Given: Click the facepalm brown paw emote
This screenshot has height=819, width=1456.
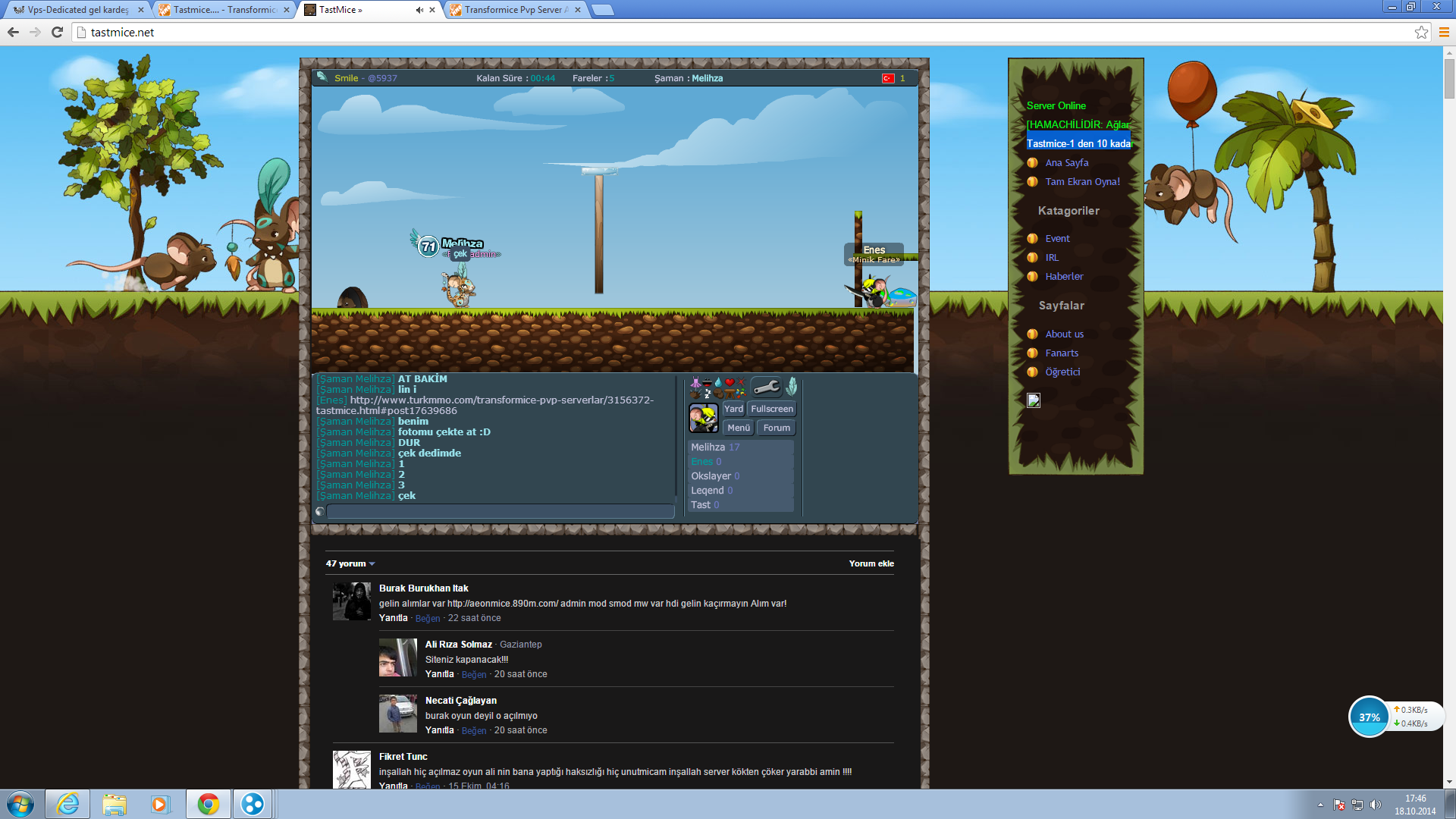Looking at the screenshot, I should tap(718, 394).
